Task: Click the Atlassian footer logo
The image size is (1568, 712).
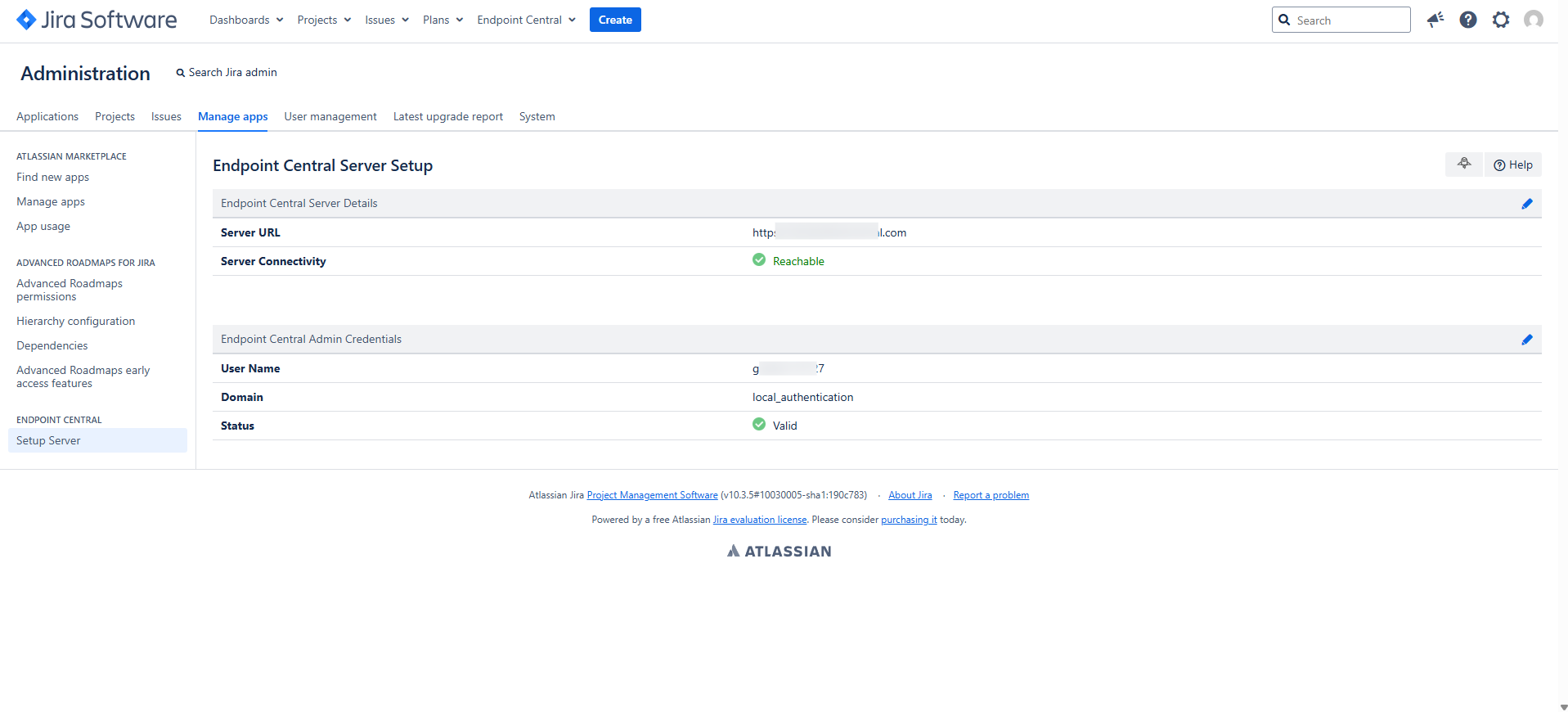Action: point(780,552)
